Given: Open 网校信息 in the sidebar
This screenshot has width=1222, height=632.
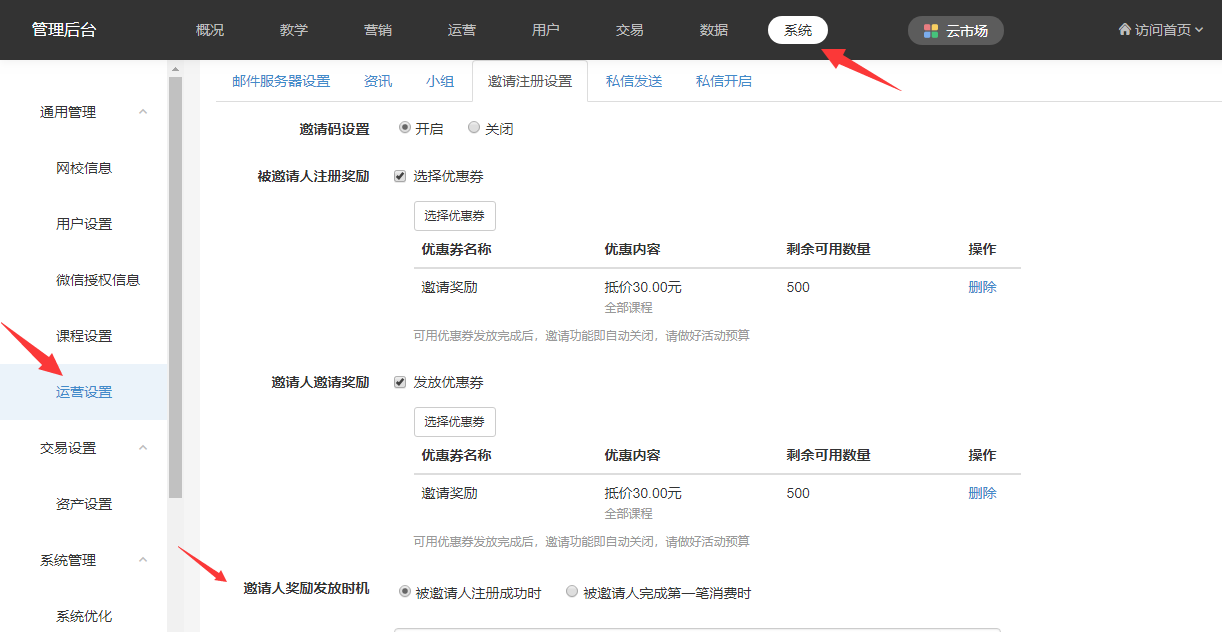Looking at the screenshot, I should [x=84, y=168].
